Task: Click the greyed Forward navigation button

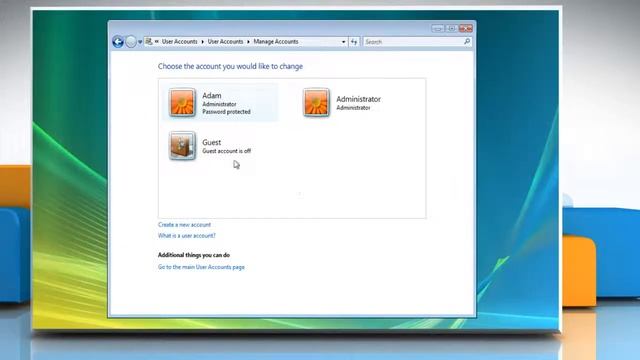Action: tap(131, 42)
